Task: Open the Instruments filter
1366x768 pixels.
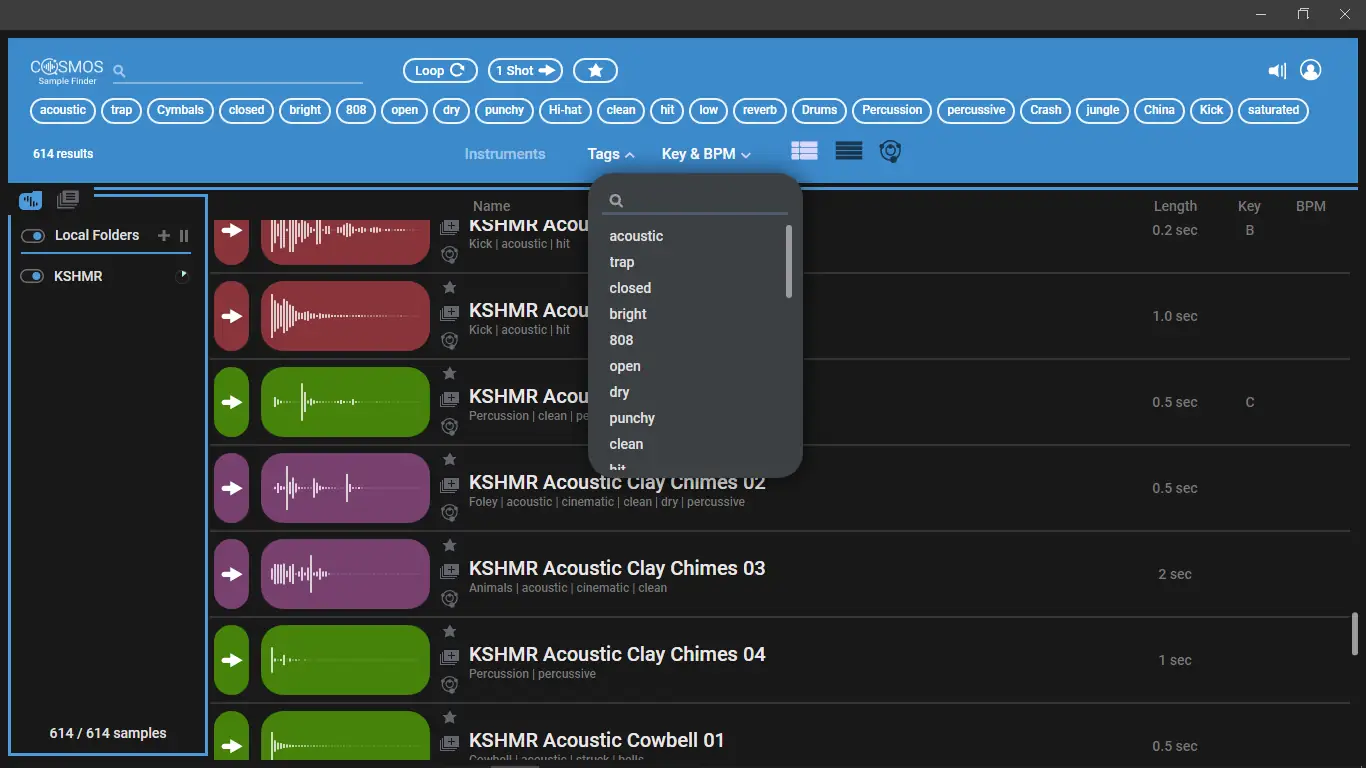Action: coord(505,154)
